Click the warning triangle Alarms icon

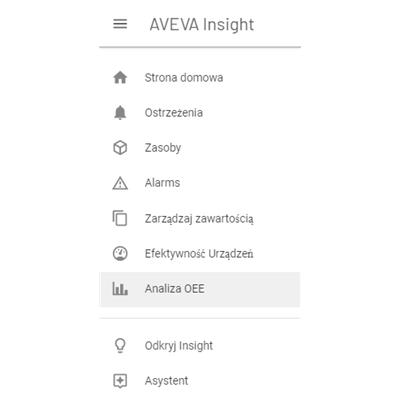[120, 183]
